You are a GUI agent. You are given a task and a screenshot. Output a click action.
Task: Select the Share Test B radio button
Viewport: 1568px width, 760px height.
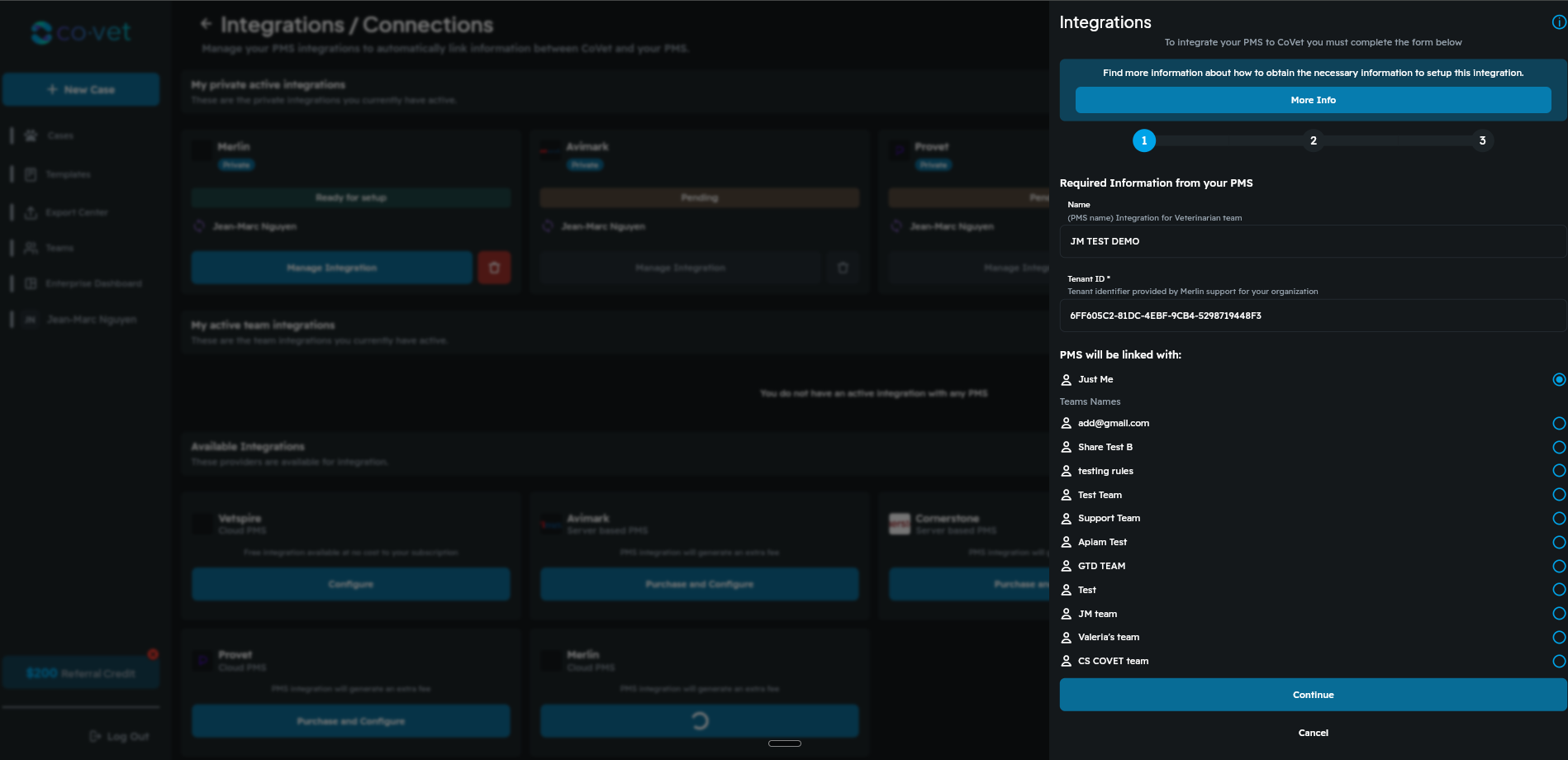[x=1559, y=447]
